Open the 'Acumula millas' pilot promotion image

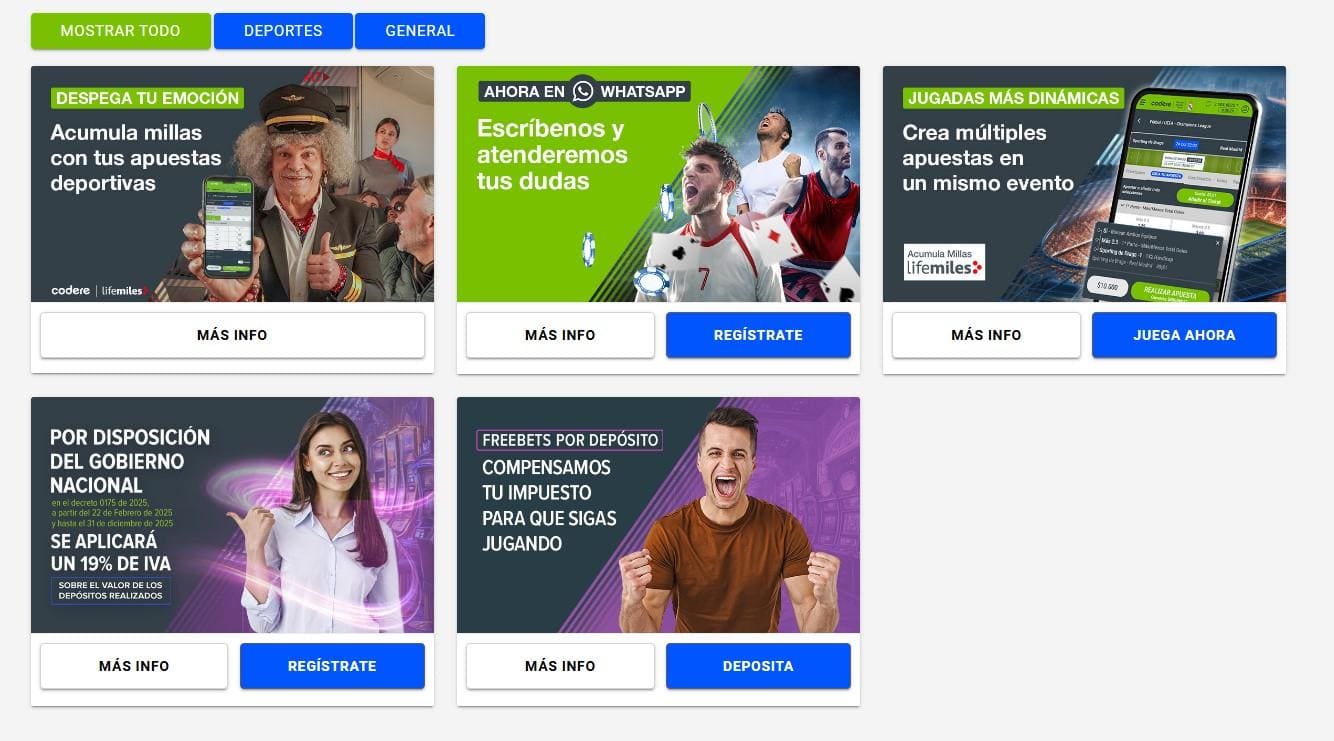pos(232,184)
